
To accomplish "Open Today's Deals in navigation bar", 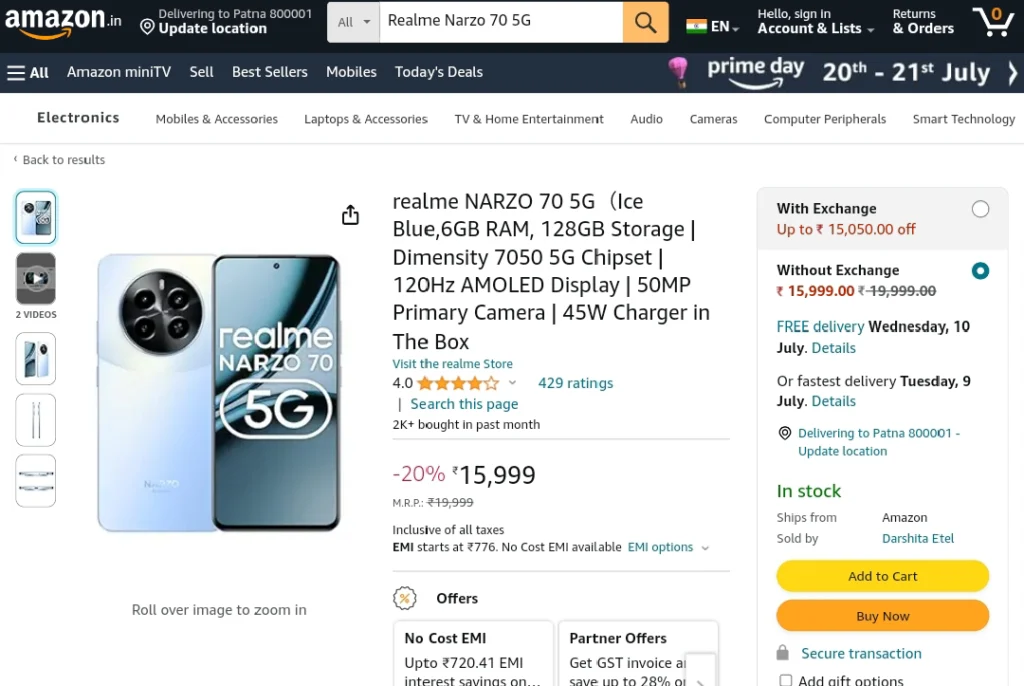I will 439,72.
